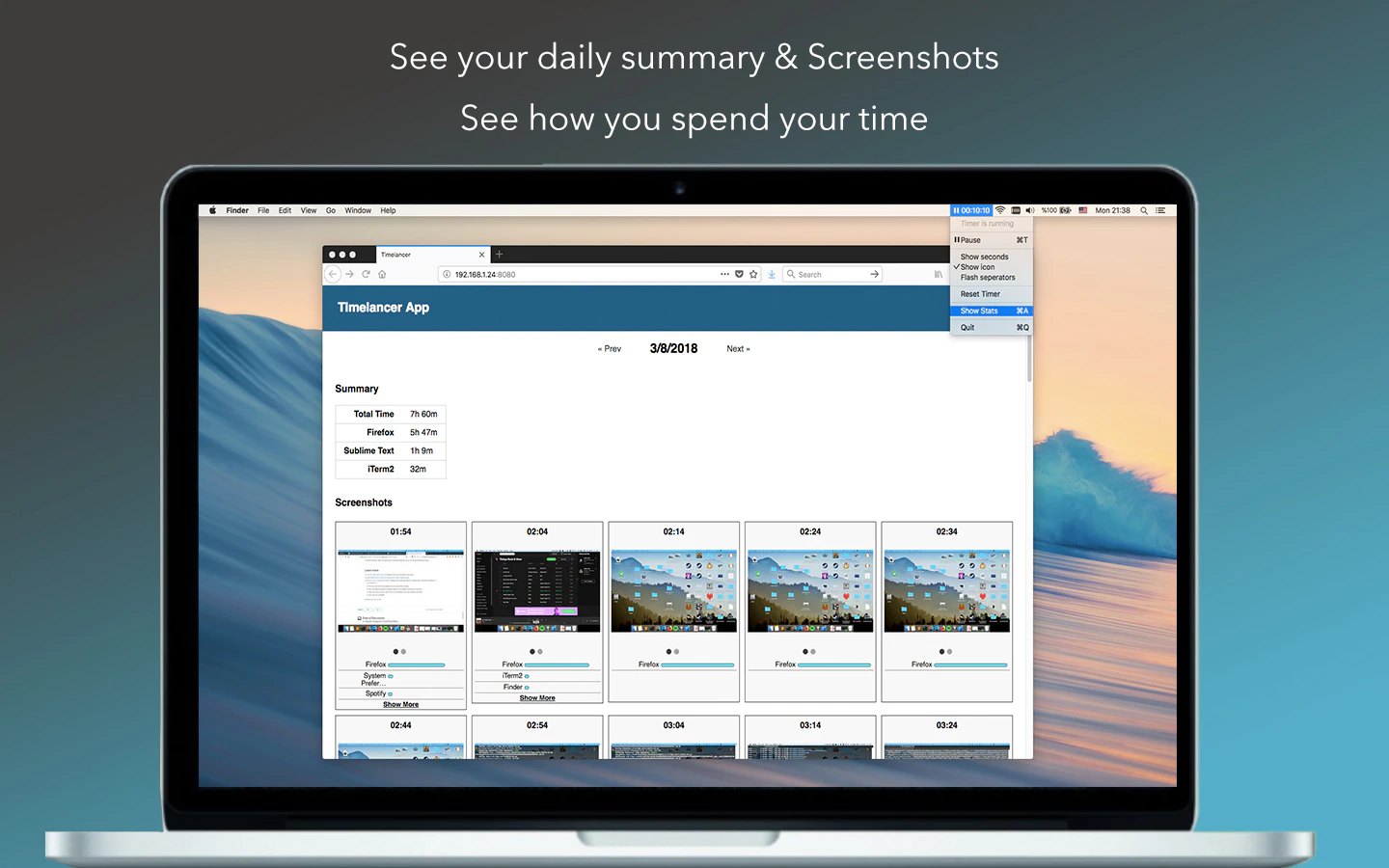Image resolution: width=1389 pixels, height=868 pixels.
Task: Open the View menu
Action: point(309,210)
